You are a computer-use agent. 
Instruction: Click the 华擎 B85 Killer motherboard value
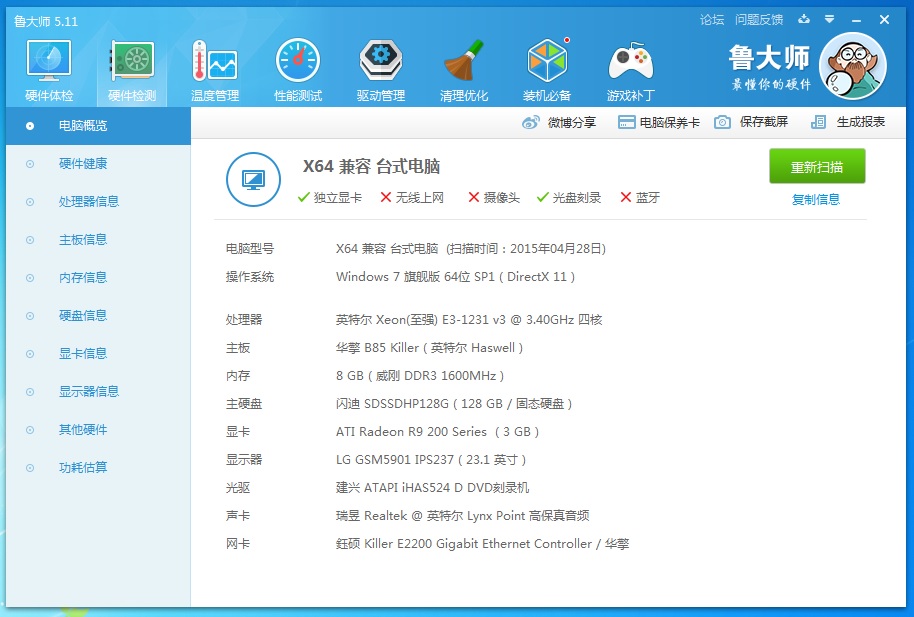pyautogui.click(x=429, y=348)
